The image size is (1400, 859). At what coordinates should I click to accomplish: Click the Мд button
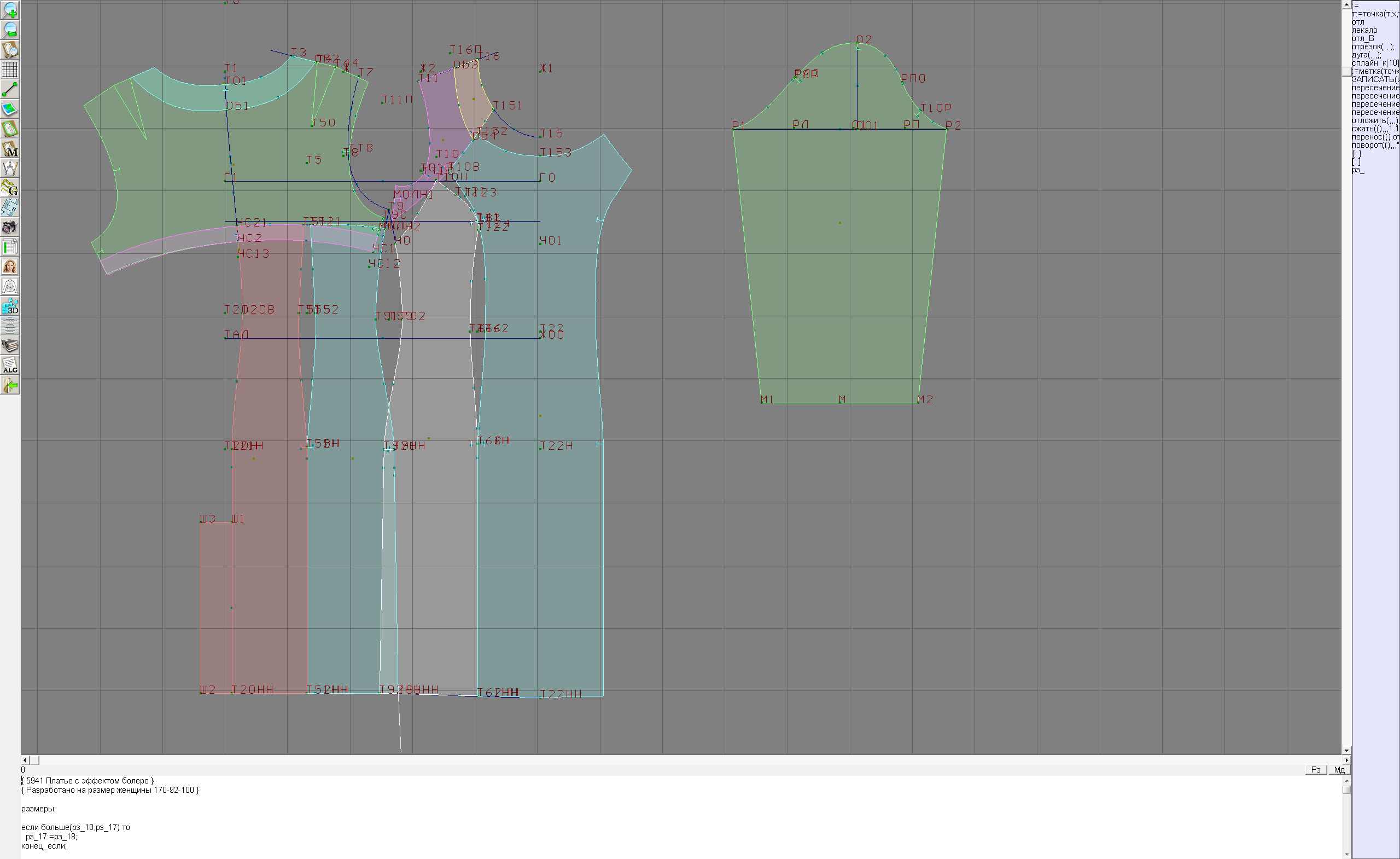1339,770
